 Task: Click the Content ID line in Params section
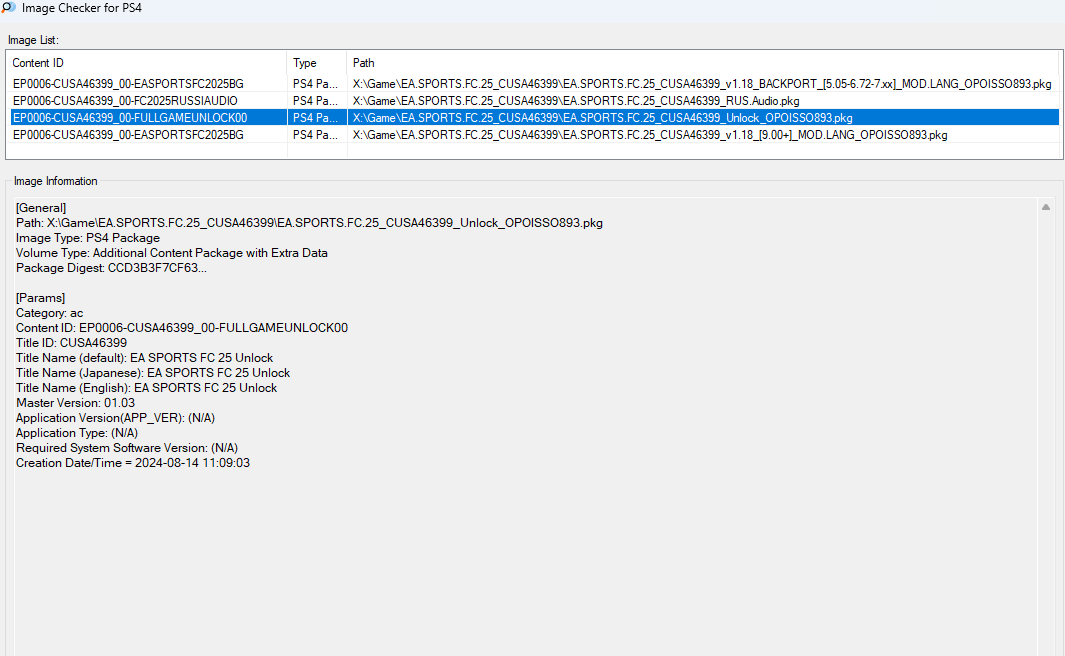pos(182,328)
